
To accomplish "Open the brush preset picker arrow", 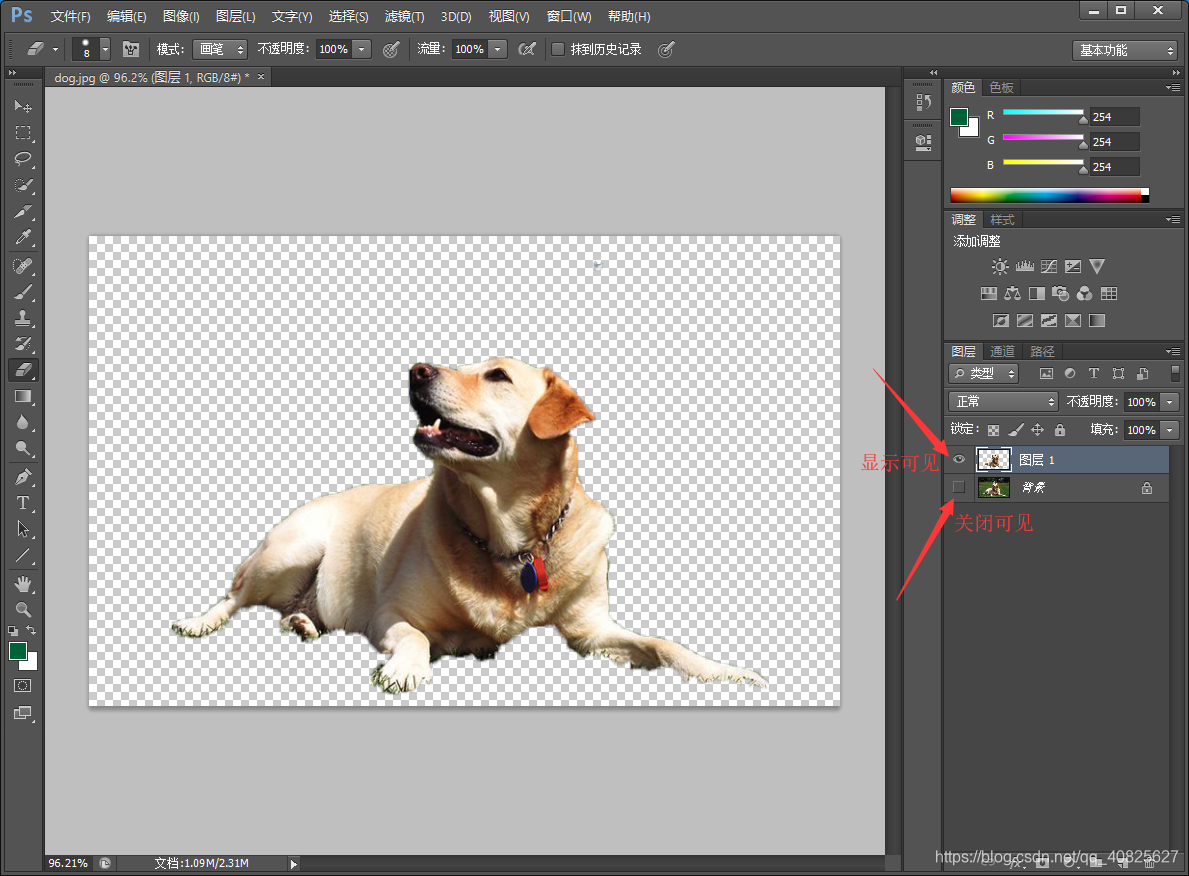I will (x=105, y=49).
